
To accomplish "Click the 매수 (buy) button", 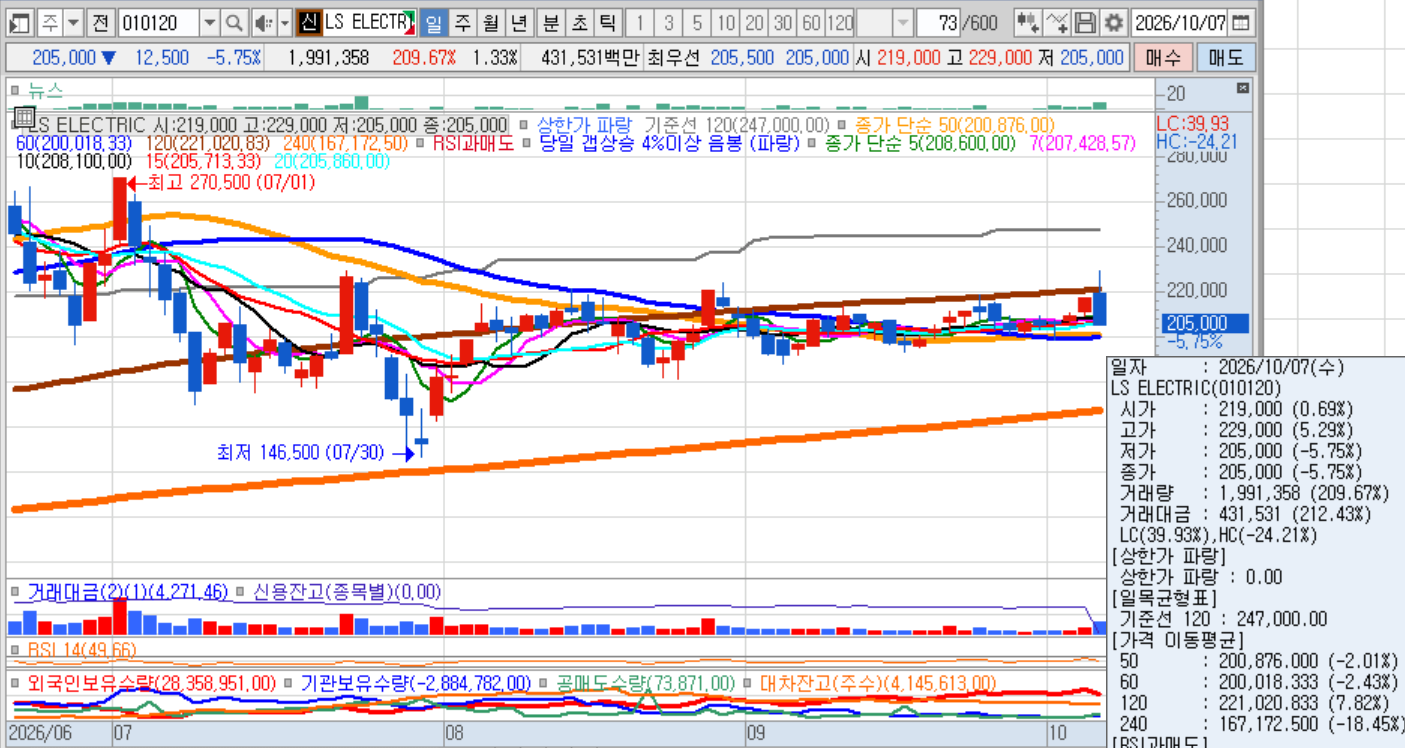I will click(1162, 58).
